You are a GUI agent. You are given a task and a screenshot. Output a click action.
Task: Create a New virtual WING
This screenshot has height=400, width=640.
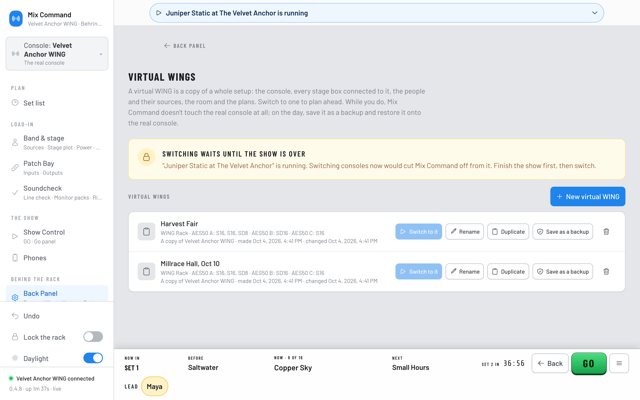pos(587,196)
